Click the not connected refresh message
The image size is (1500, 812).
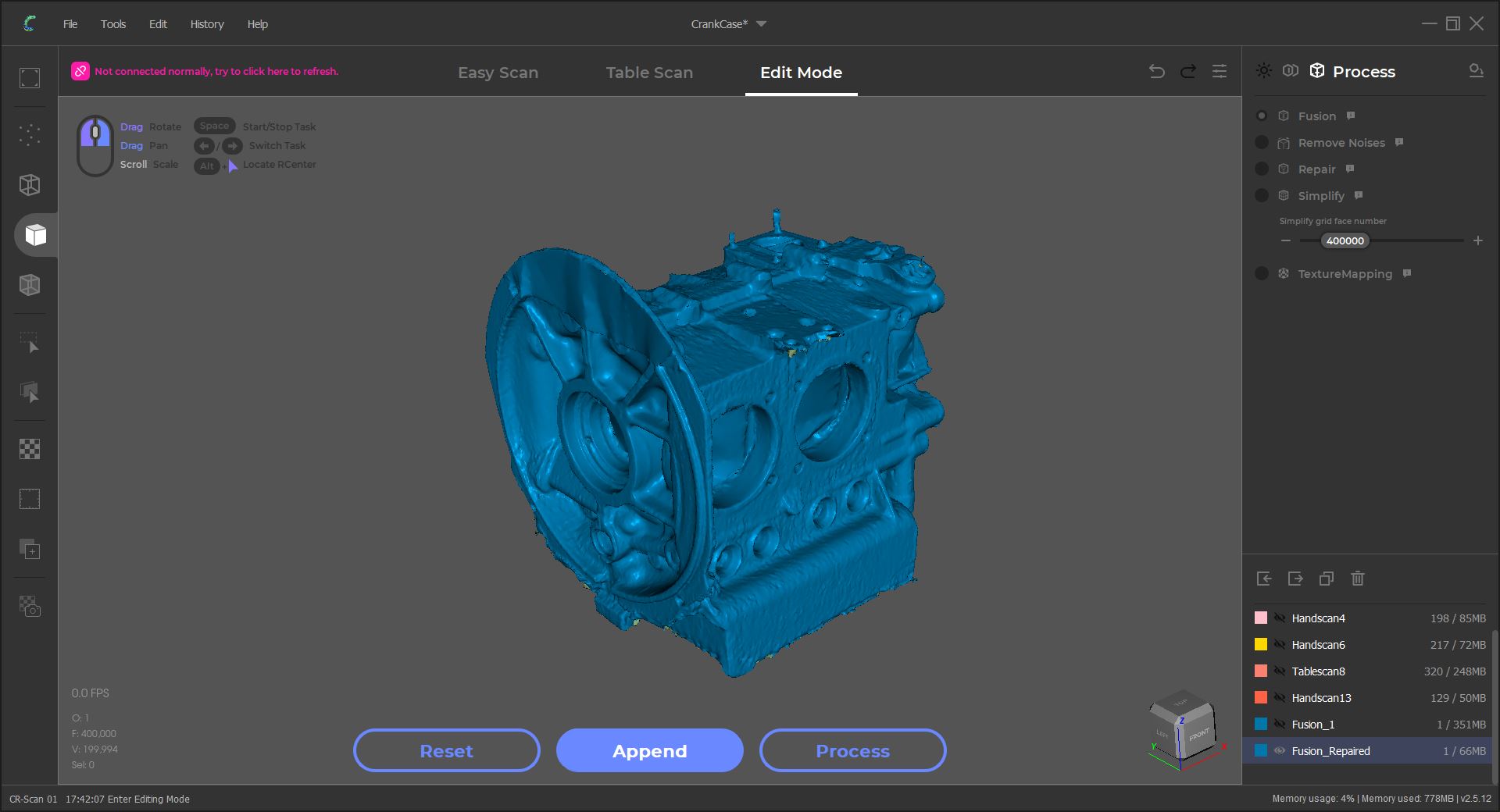tap(216, 71)
